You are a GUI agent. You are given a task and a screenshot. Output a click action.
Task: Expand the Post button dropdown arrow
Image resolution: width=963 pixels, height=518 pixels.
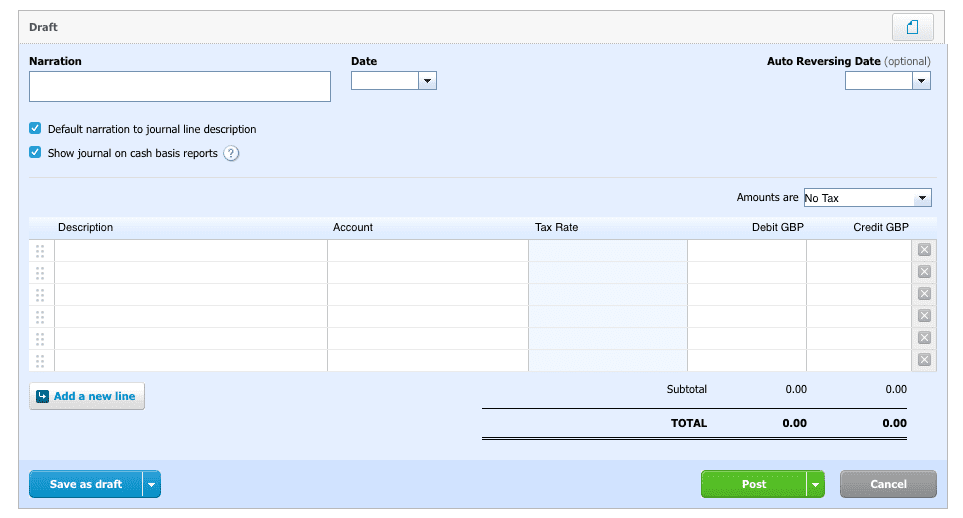point(815,484)
